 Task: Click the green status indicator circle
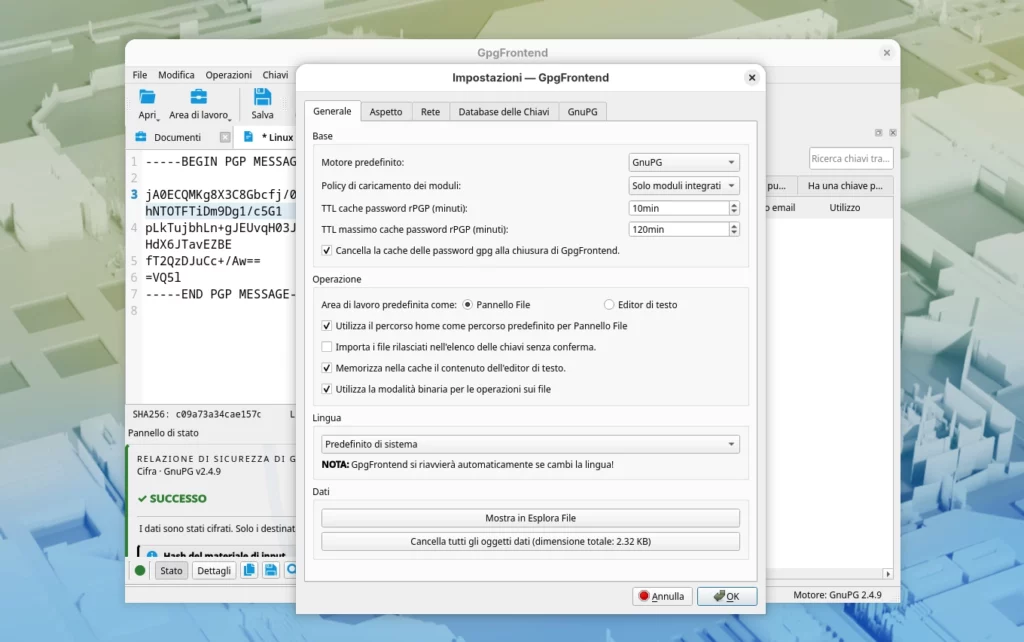coord(140,570)
